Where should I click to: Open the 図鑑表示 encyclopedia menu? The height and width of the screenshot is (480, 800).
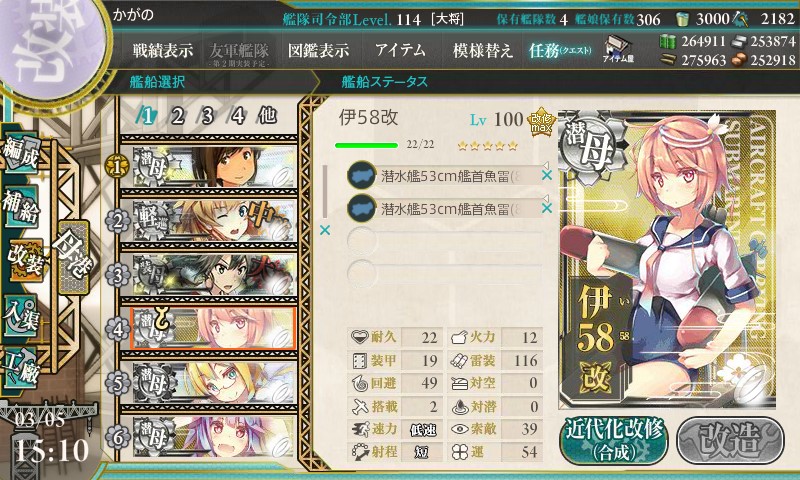pos(318,50)
